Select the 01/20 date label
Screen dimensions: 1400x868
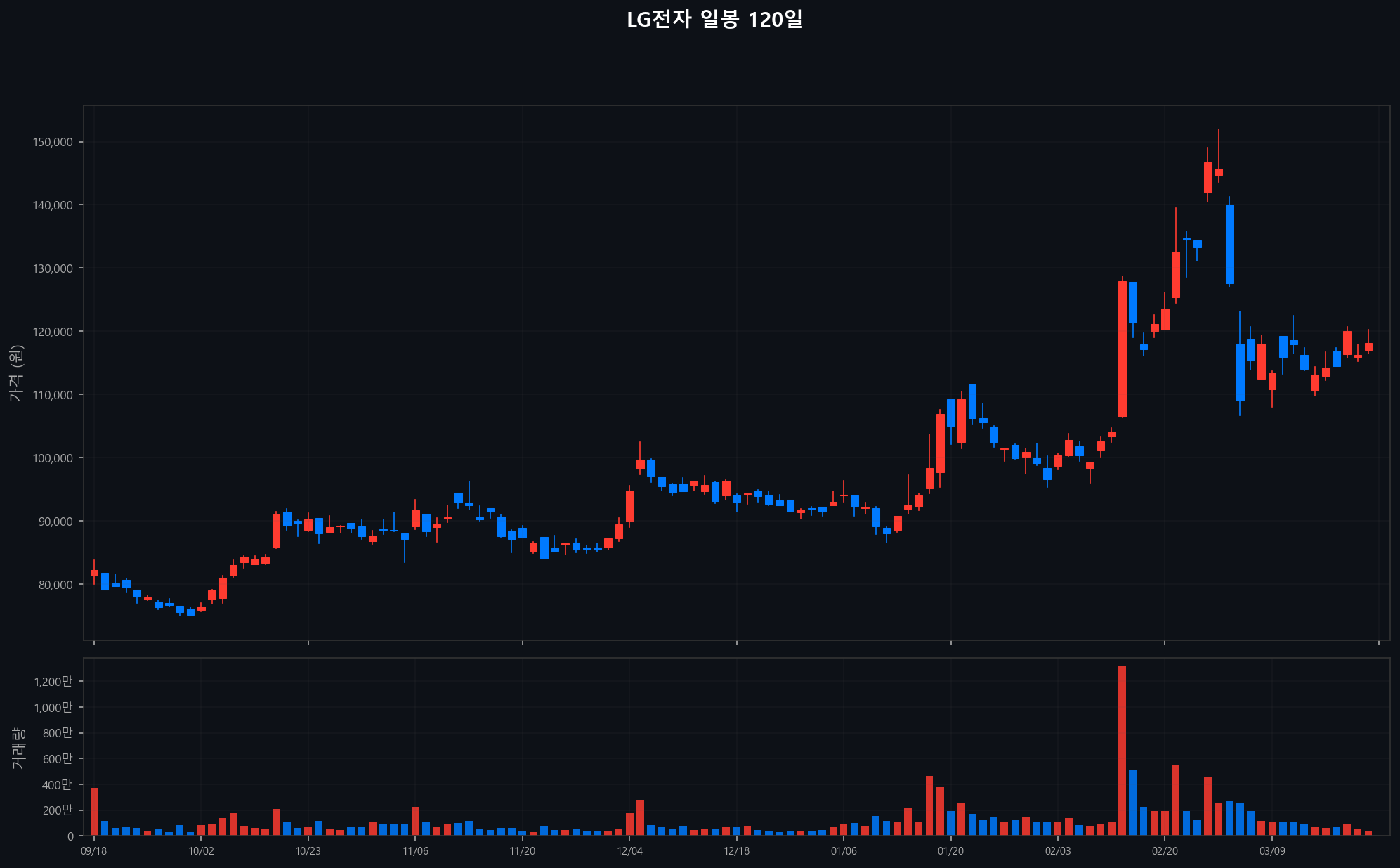[x=950, y=851]
